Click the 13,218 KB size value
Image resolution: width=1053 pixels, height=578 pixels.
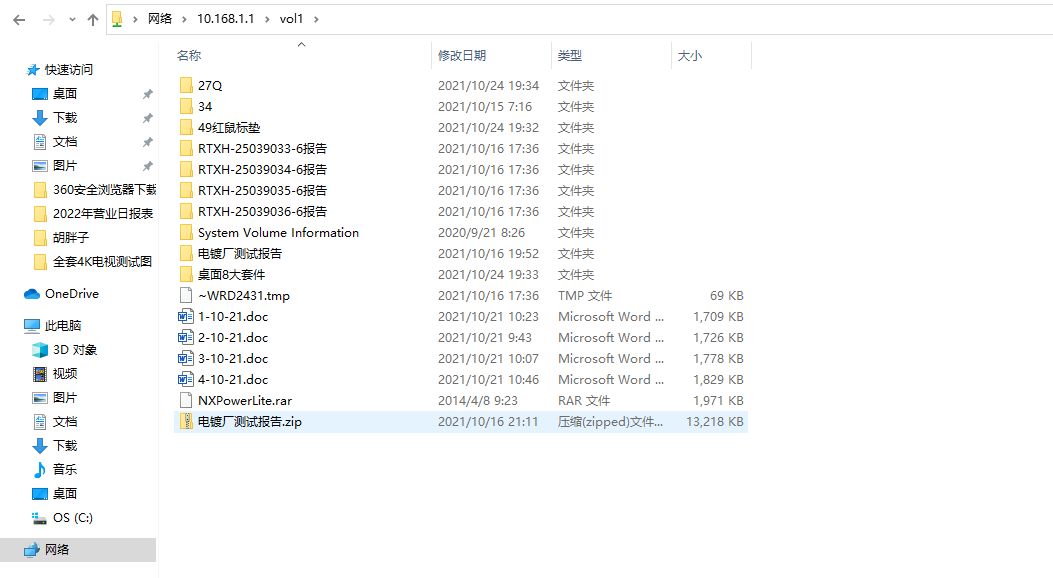pos(715,422)
